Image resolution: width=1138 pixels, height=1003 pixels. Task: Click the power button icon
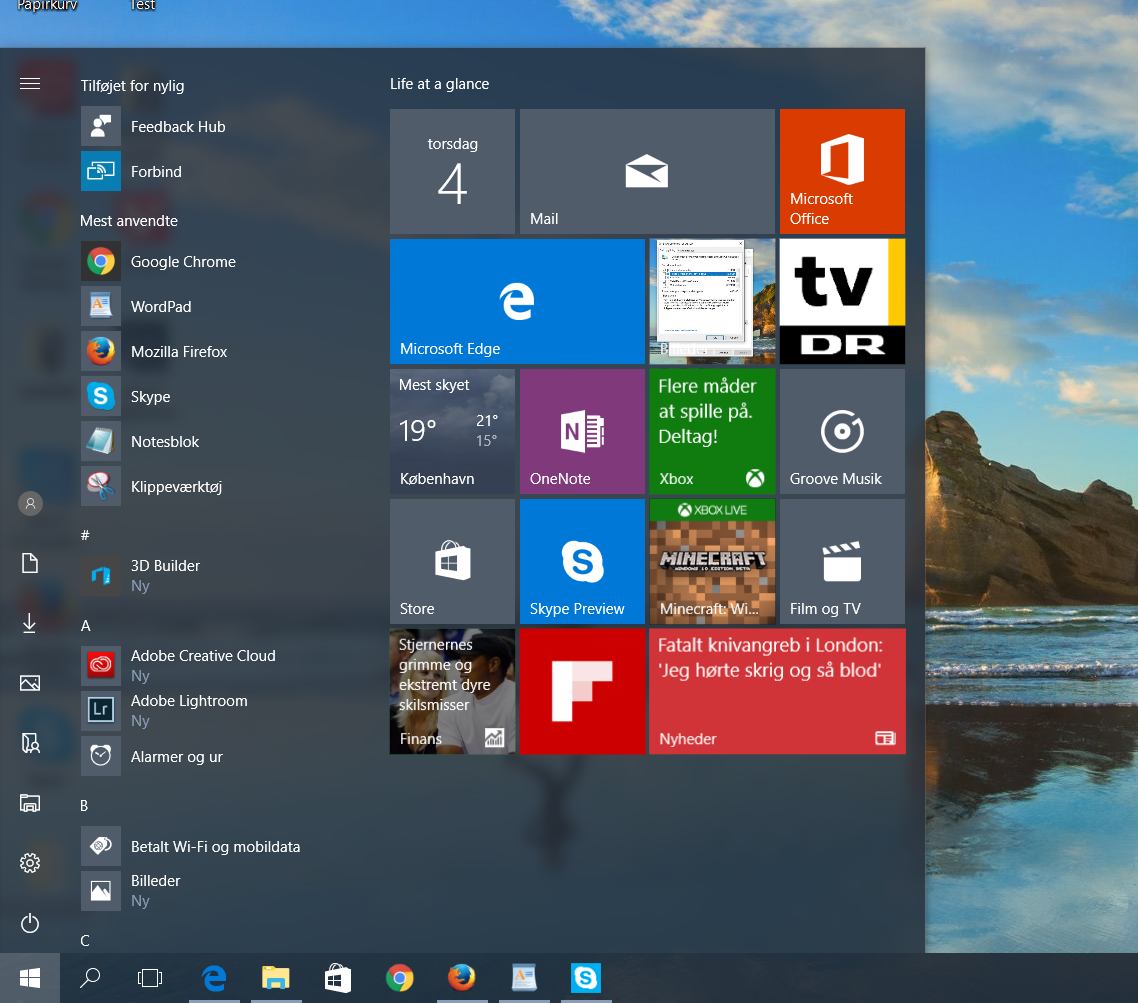click(30, 923)
